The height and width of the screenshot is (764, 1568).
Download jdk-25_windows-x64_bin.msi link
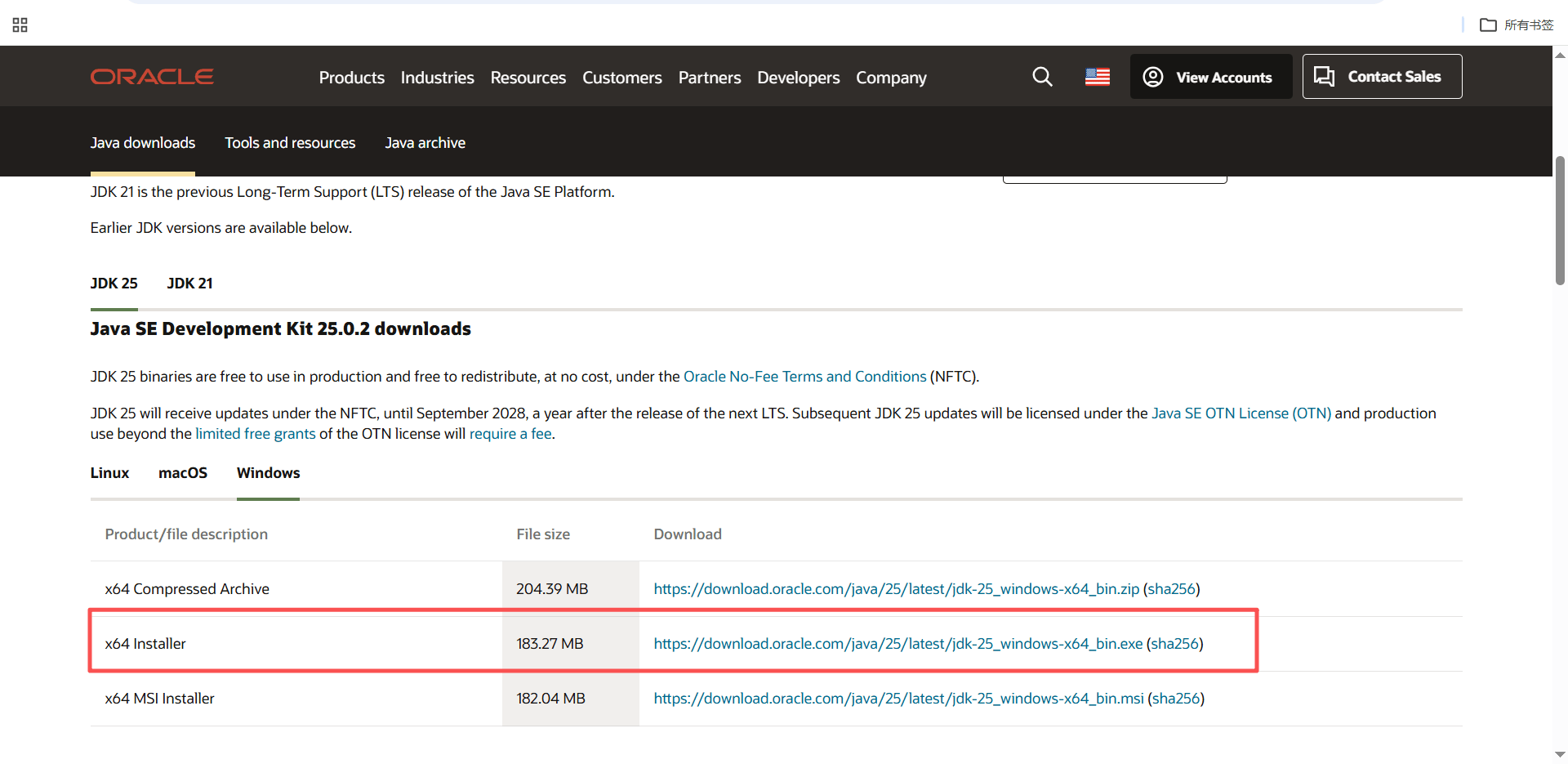click(899, 699)
